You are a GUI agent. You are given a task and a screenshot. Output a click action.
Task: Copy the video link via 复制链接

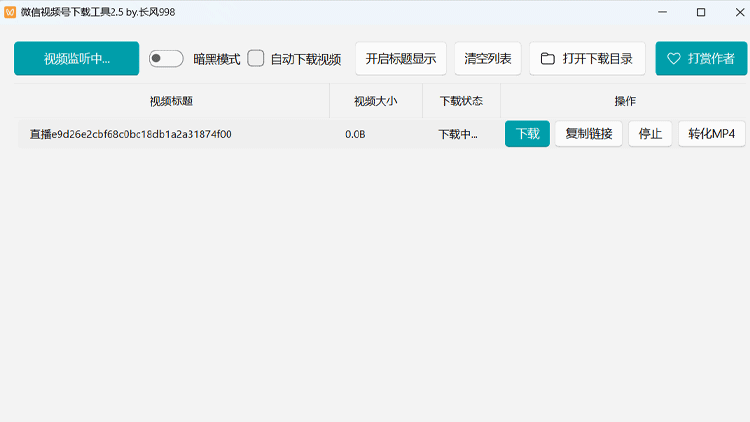pos(588,134)
